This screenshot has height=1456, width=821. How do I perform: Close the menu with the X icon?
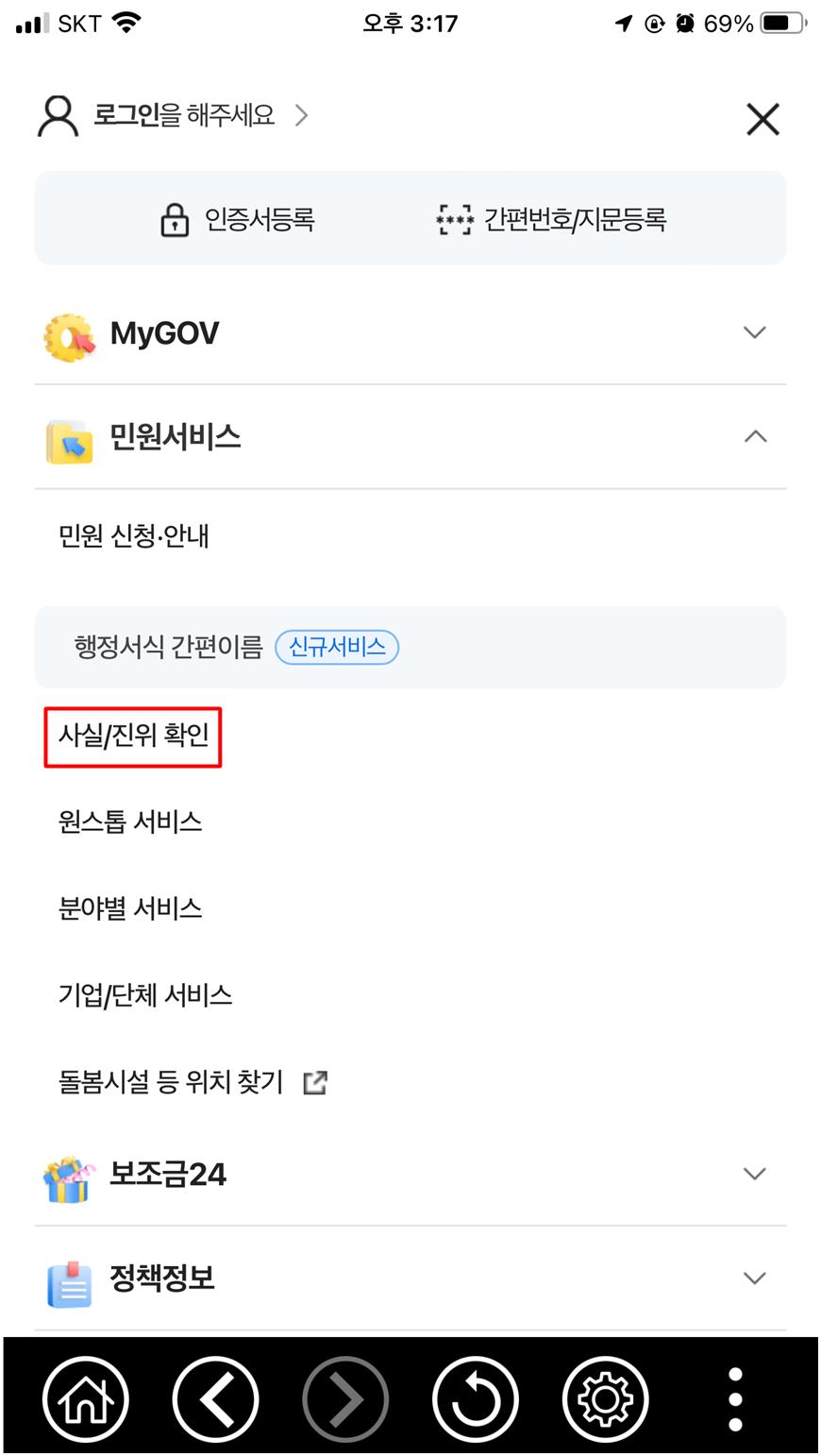pyautogui.click(x=762, y=120)
